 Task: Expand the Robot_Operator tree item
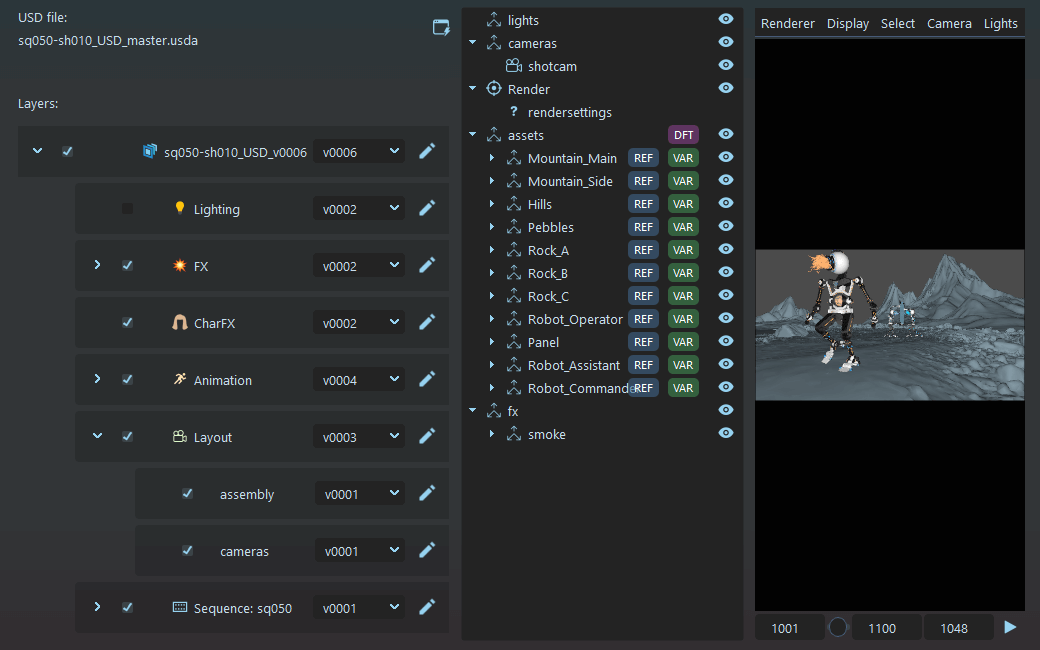[x=492, y=319]
